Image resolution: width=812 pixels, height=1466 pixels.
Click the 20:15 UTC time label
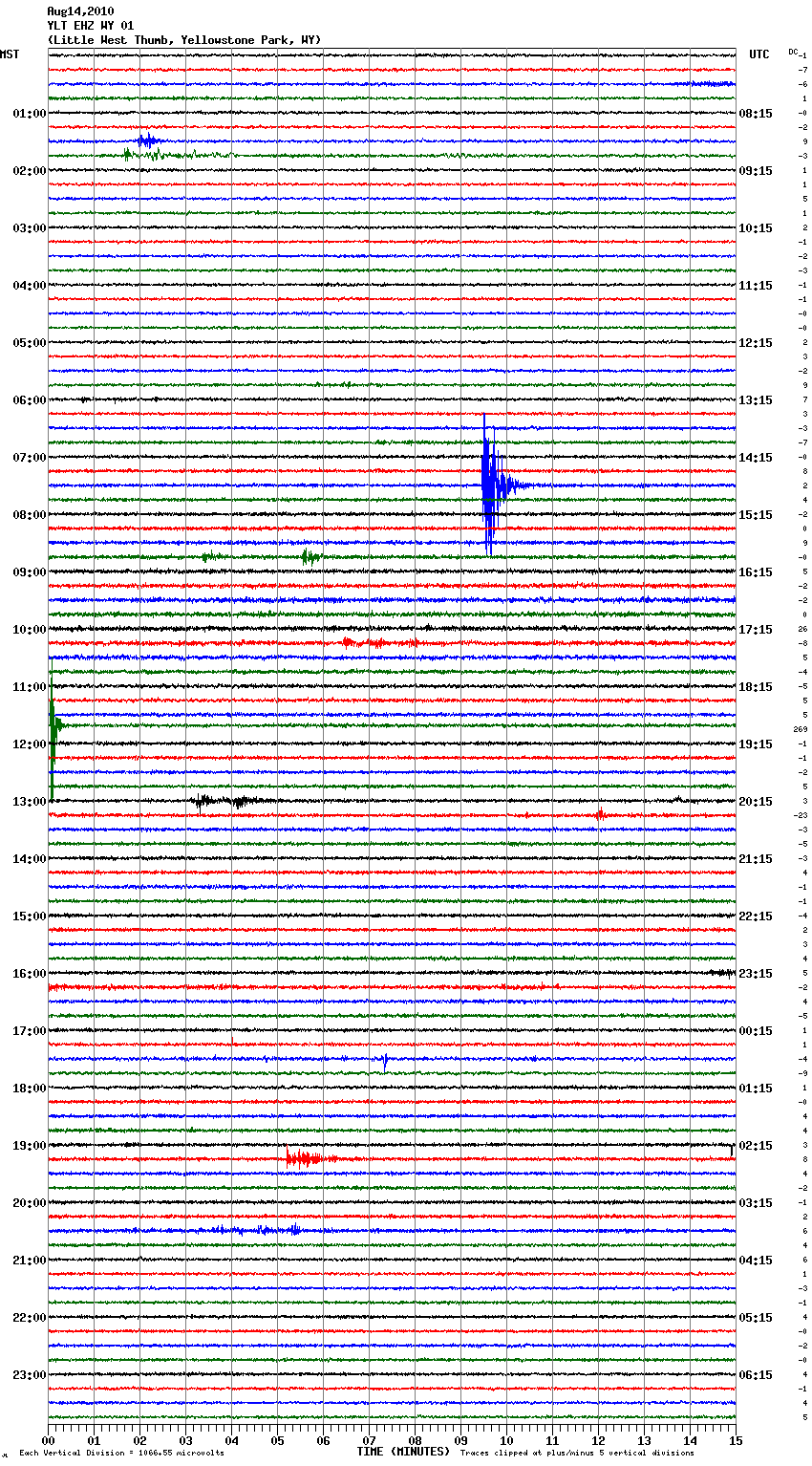point(756,802)
